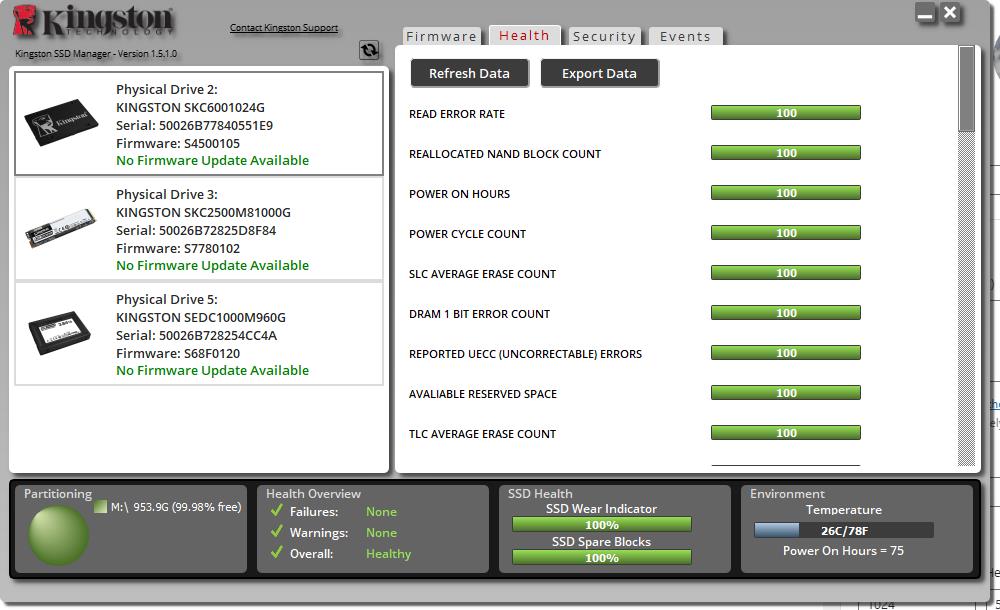Click the green partition pie chart

click(x=58, y=535)
